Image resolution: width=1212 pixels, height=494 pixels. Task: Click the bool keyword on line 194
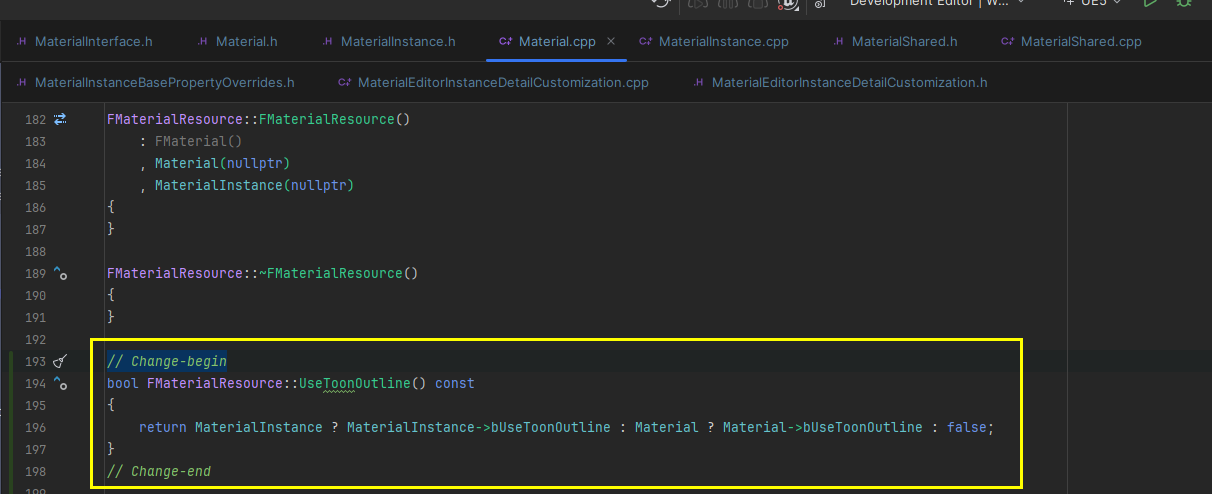(123, 383)
